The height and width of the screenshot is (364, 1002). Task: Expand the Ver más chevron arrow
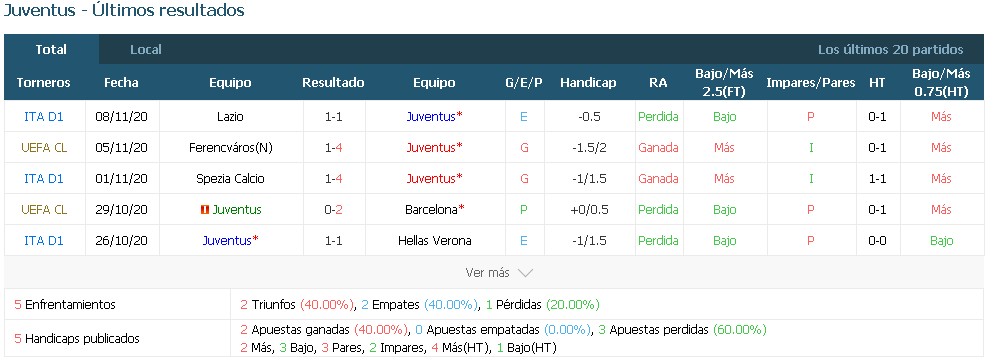click(525, 273)
